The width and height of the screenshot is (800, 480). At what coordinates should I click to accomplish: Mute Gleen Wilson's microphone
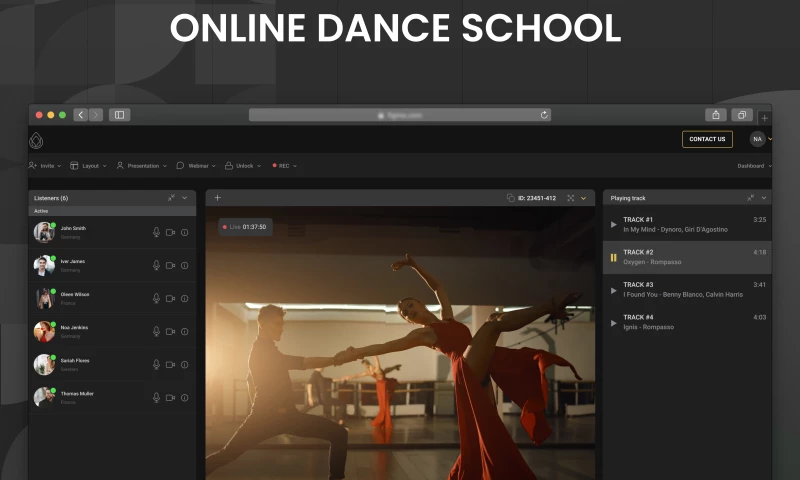click(x=156, y=298)
